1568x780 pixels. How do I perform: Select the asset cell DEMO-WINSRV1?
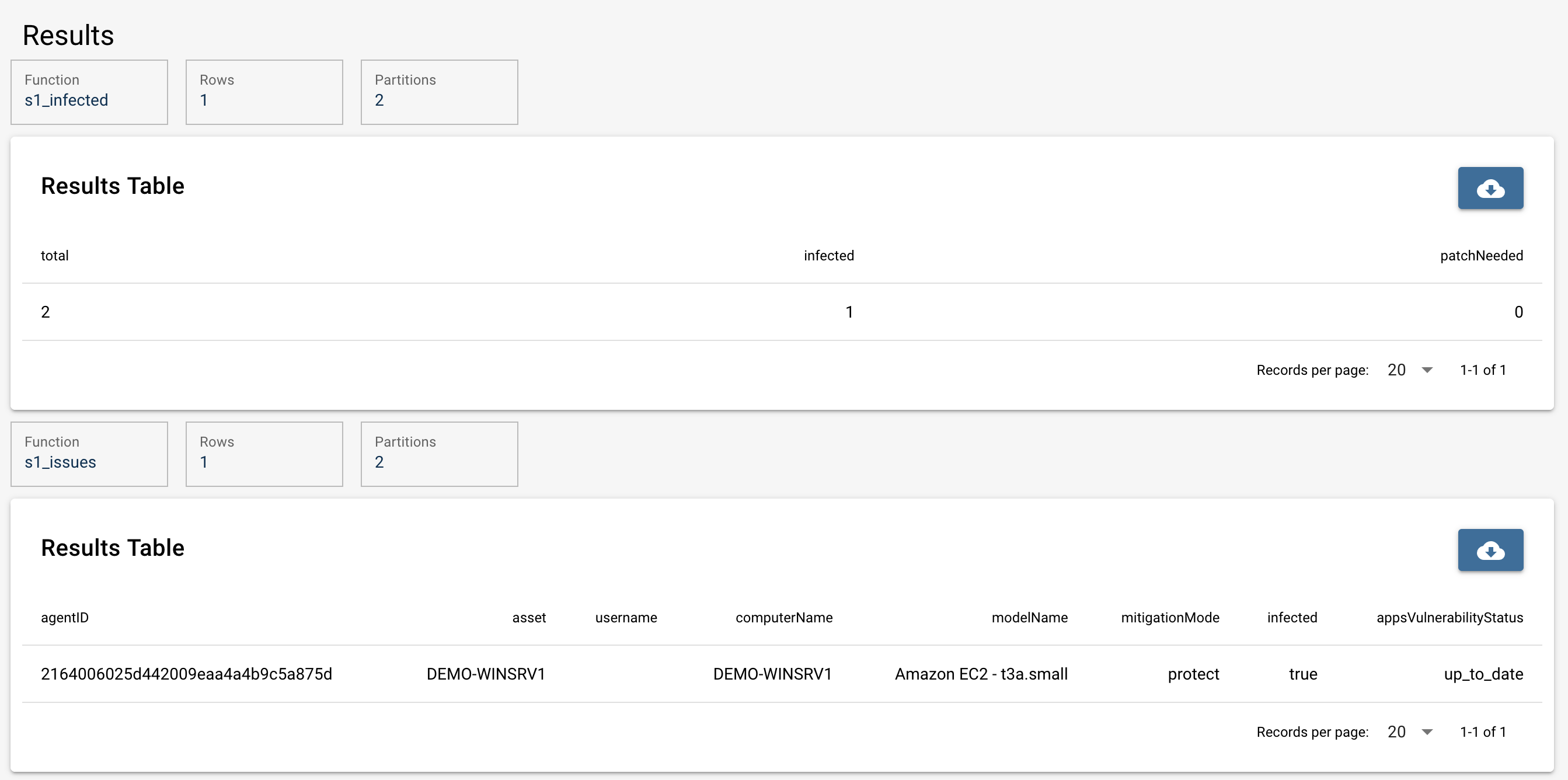click(486, 674)
